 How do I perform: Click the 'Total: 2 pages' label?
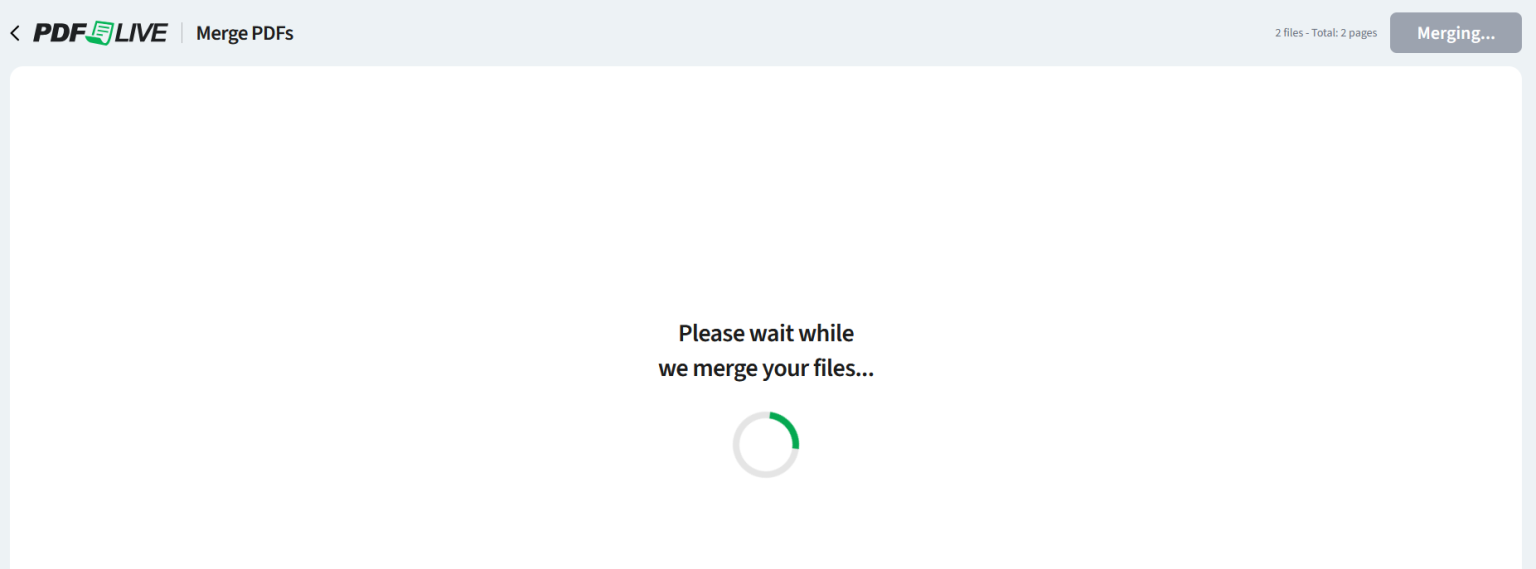pos(1345,33)
